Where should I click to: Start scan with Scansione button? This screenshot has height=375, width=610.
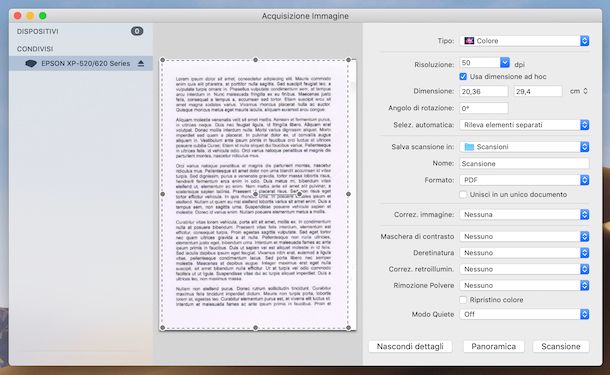(561, 347)
